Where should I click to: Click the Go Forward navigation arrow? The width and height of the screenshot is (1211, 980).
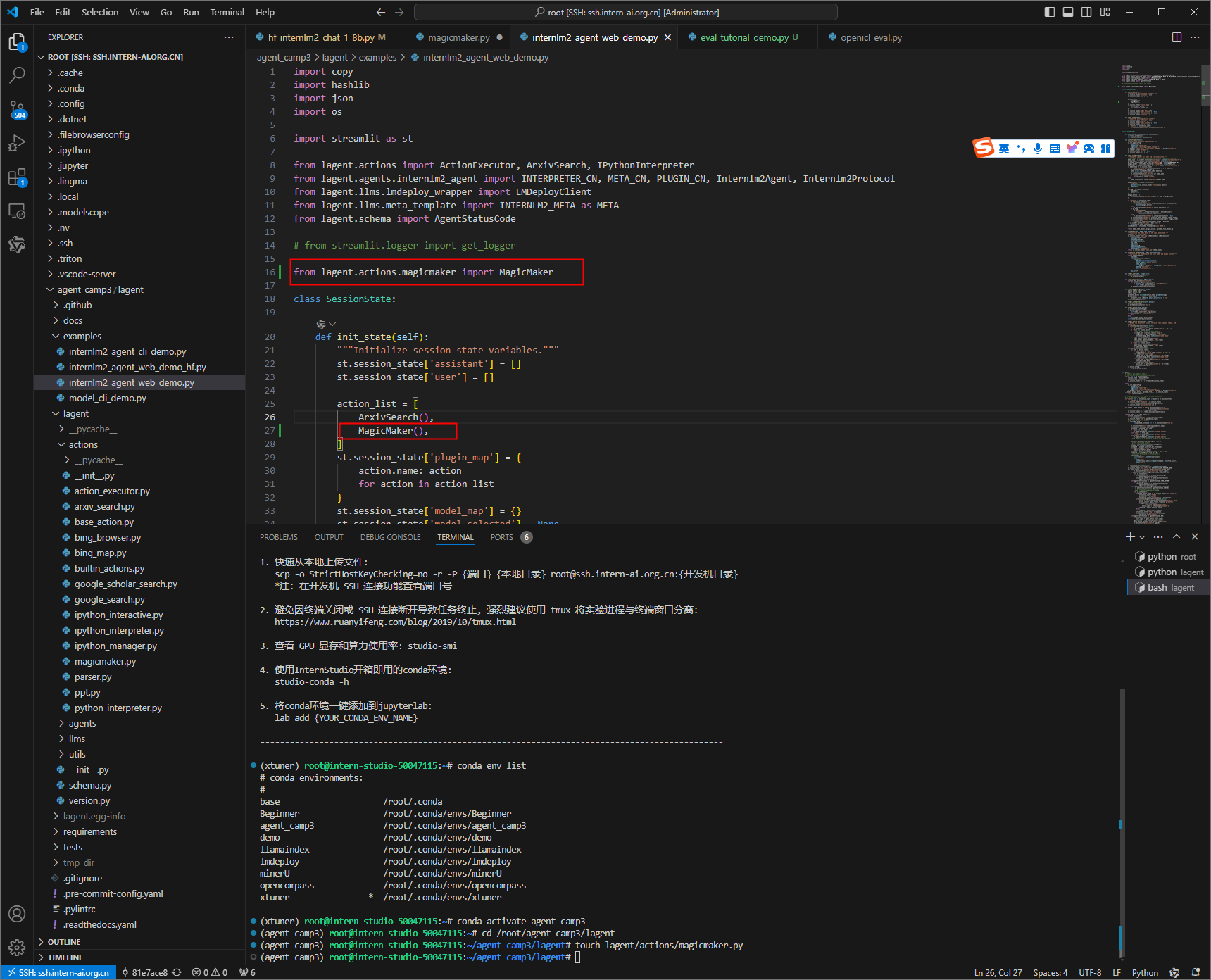tap(399, 12)
